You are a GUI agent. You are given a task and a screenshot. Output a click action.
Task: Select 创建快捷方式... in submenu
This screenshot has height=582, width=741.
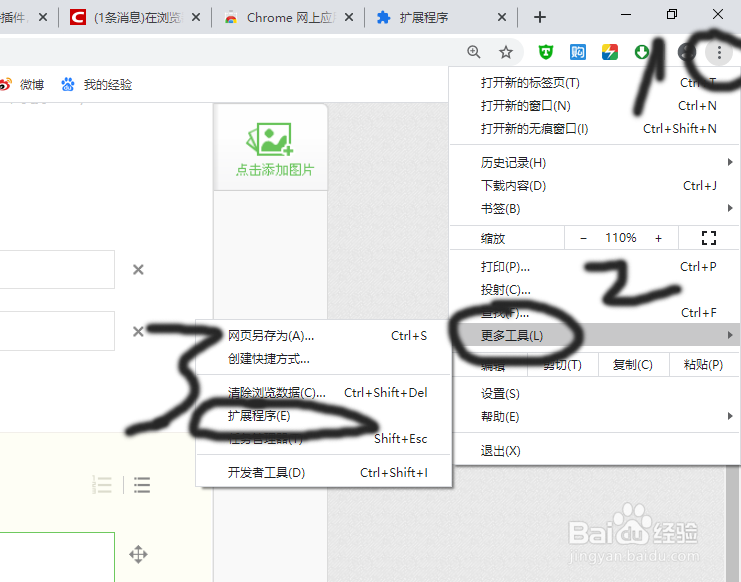pos(324,359)
